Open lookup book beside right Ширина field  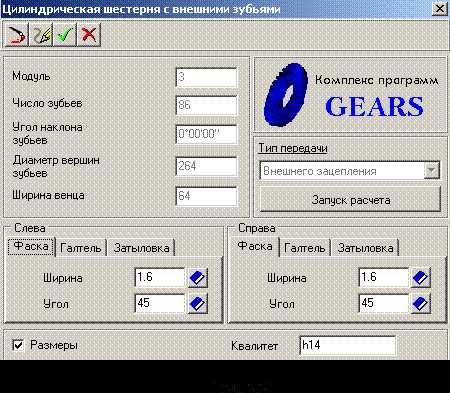pyautogui.click(x=421, y=278)
